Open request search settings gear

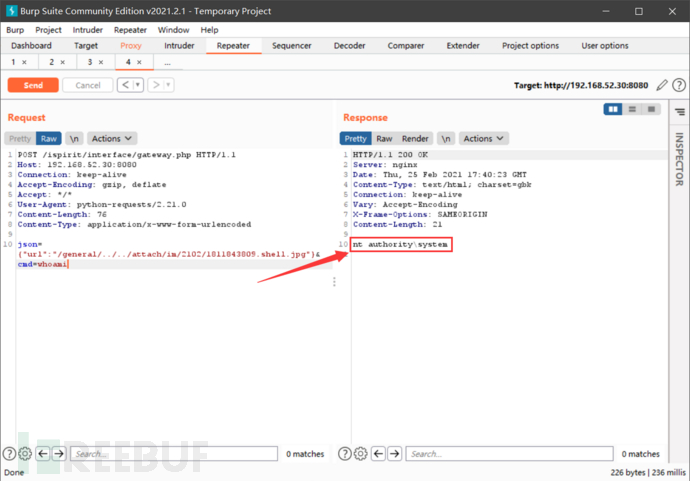(x=25, y=453)
